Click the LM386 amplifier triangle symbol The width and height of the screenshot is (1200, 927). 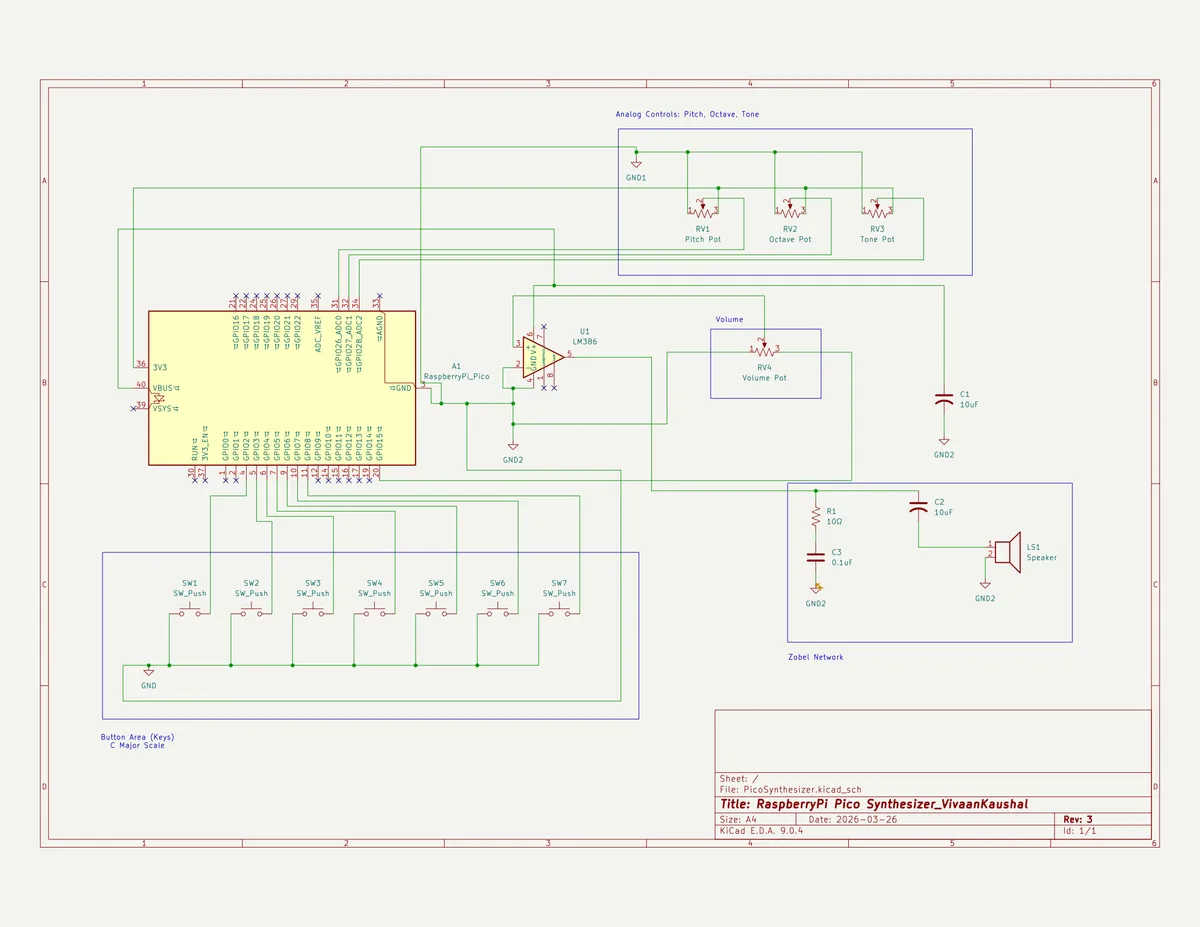coord(543,355)
